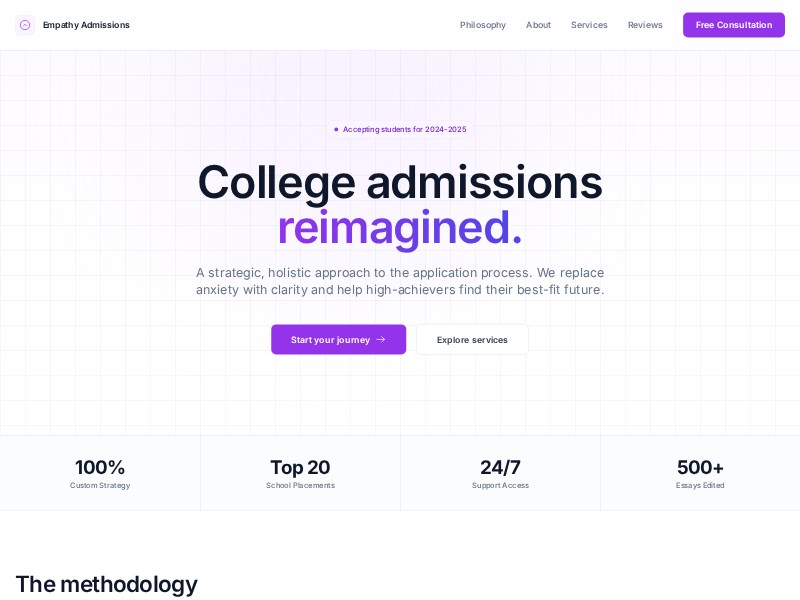Click the Free Consultation button
800x600 pixels.
[734, 25]
